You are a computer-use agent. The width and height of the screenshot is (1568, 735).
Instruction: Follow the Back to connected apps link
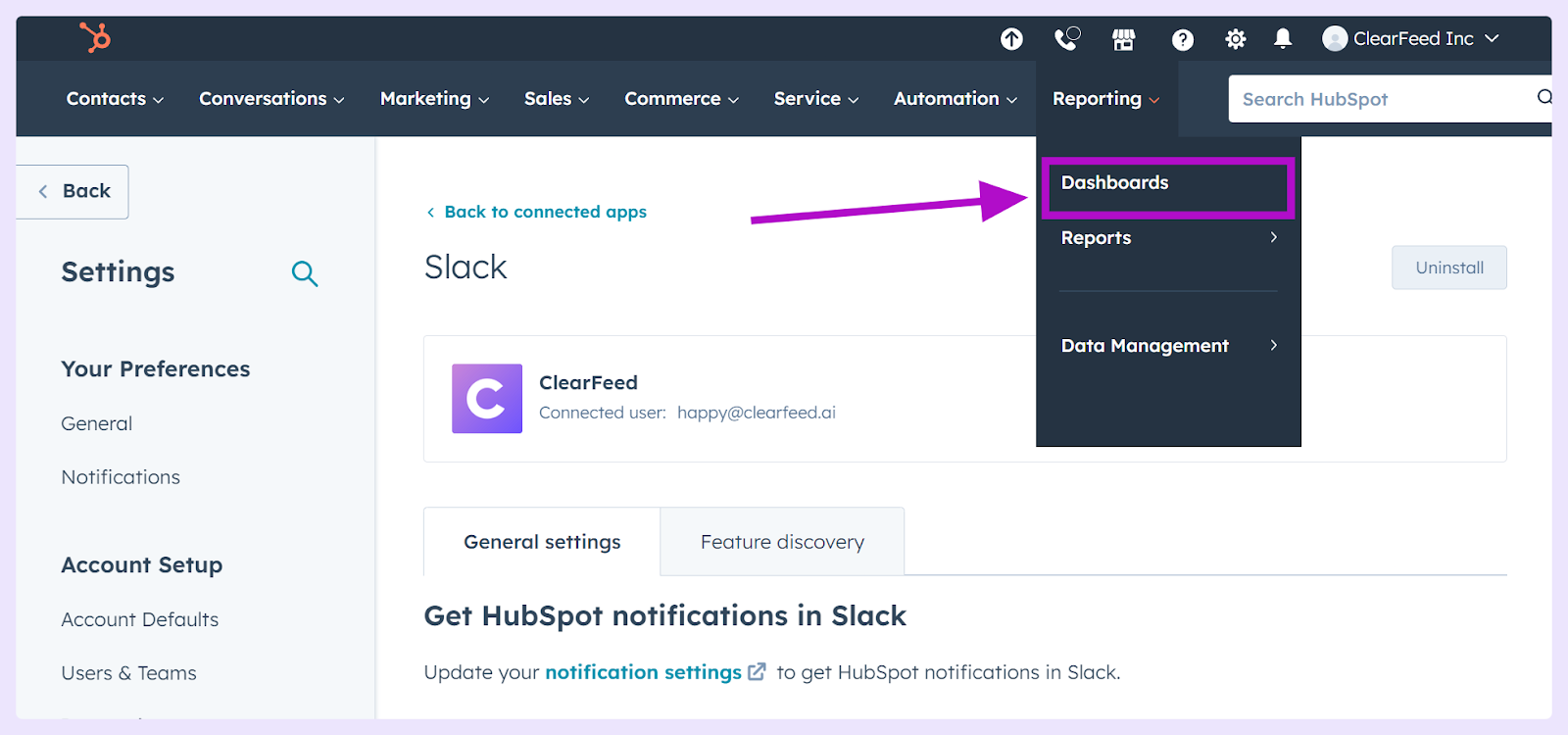pyautogui.click(x=536, y=212)
